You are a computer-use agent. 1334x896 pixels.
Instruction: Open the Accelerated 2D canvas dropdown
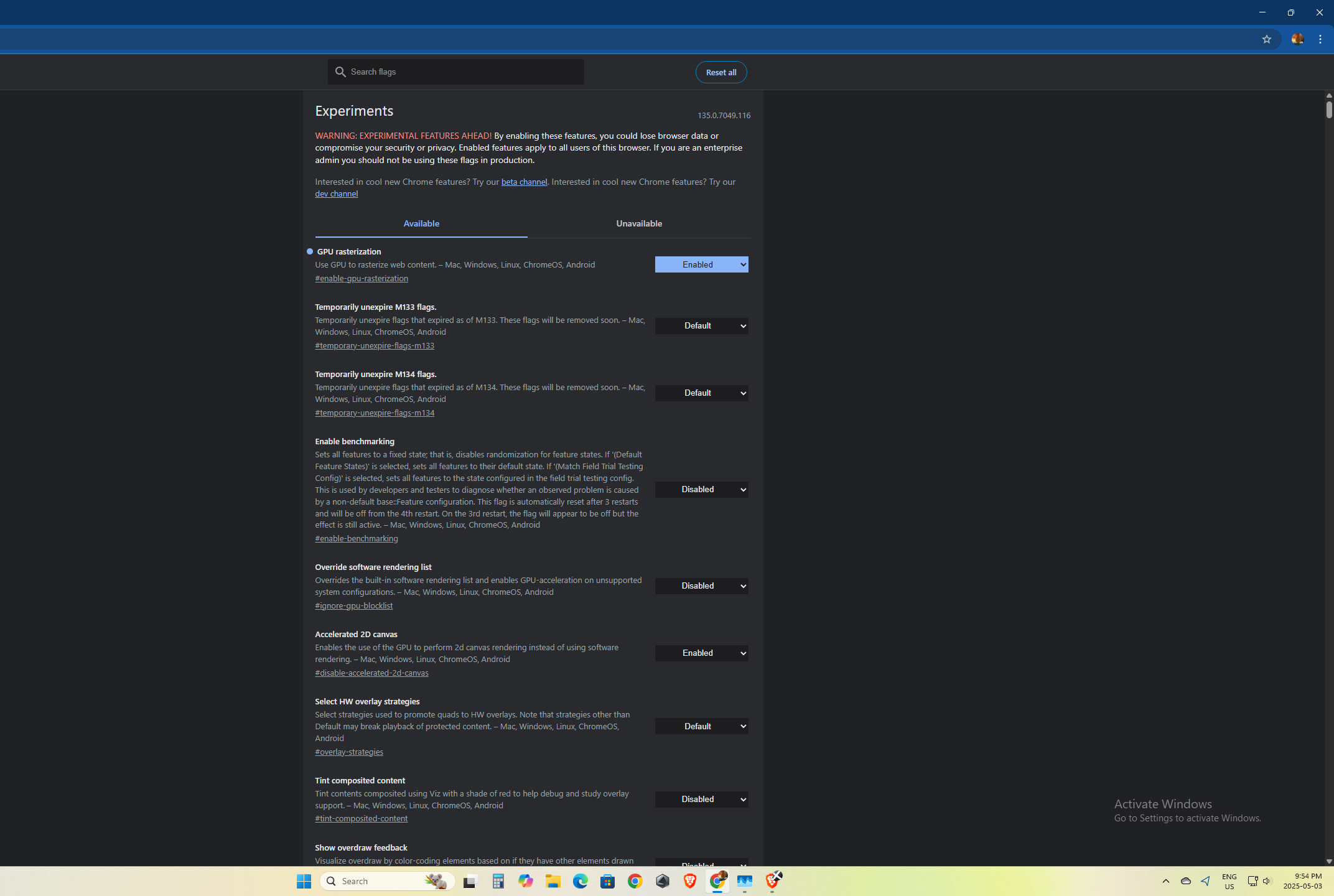point(701,653)
